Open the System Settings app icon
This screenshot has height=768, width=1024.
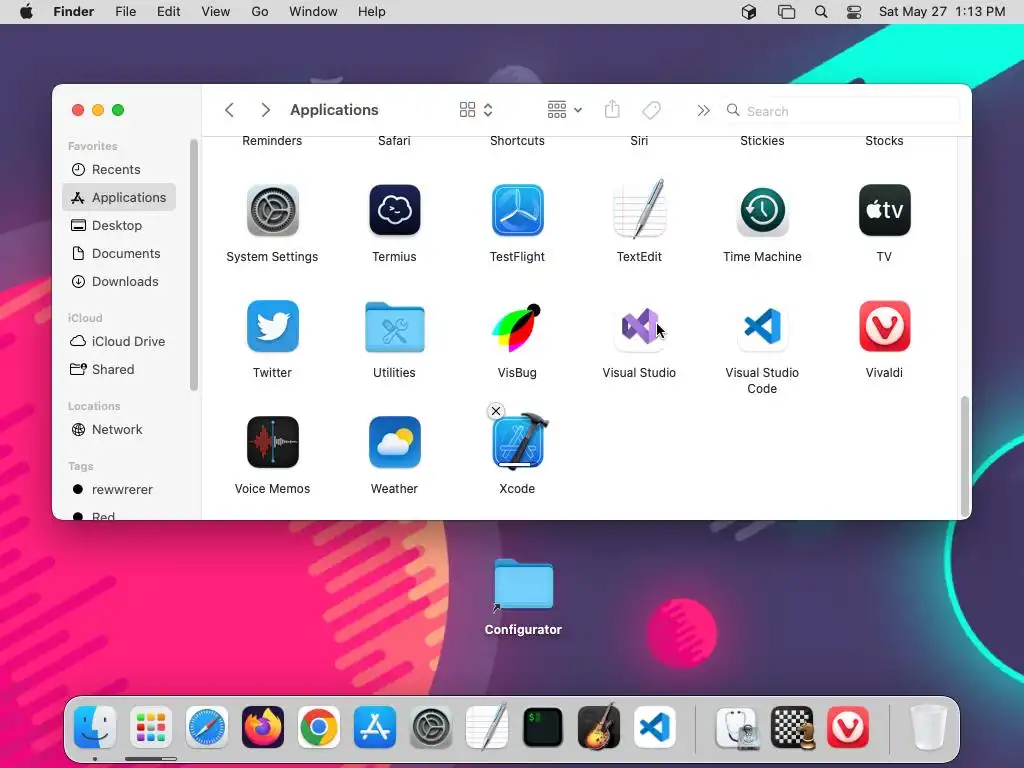click(272, 210)
